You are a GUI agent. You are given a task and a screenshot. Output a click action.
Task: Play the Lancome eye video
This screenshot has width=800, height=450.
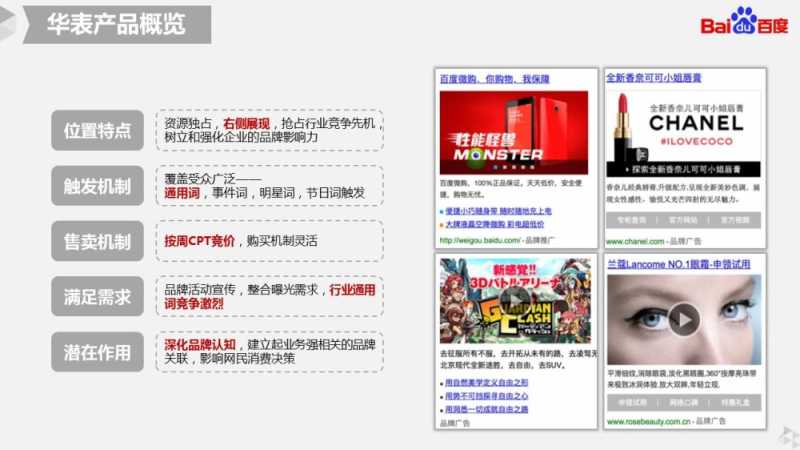point(684,319)
